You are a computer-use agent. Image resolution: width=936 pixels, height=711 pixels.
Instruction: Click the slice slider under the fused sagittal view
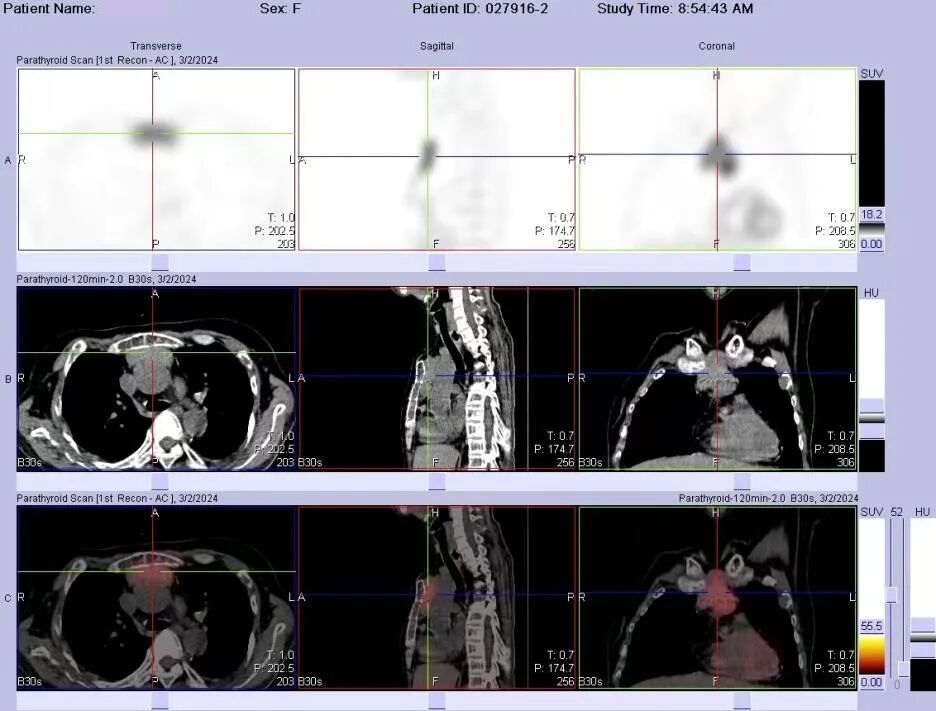[437, 700]
